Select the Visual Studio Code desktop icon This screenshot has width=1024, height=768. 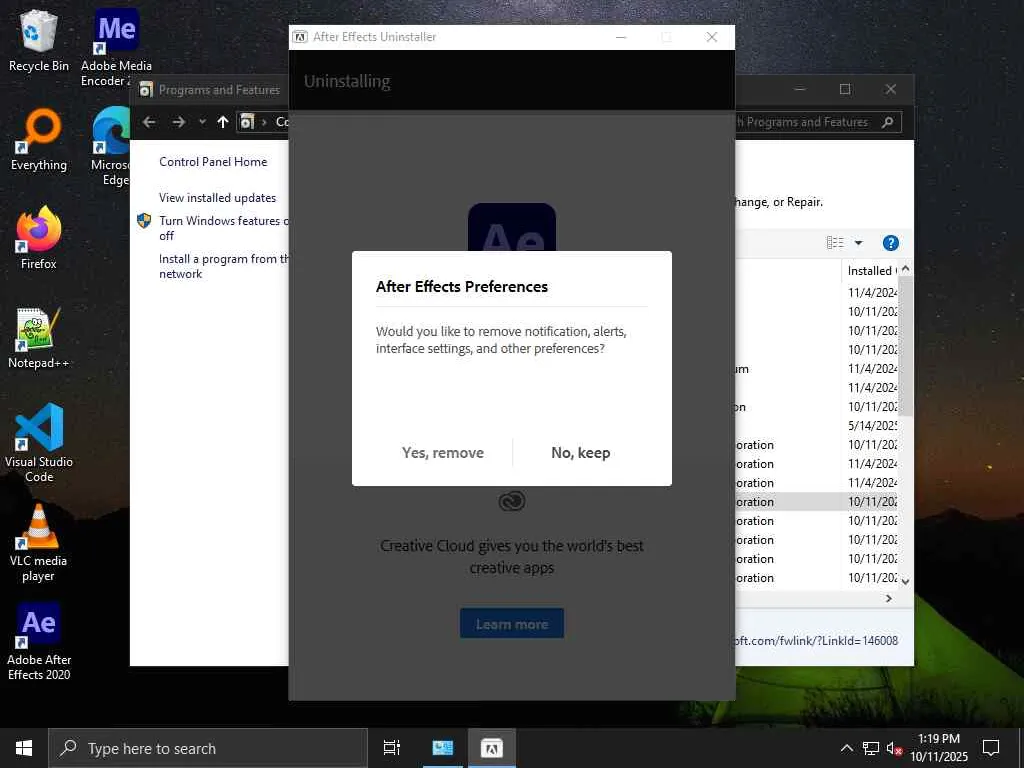[x=39, y=443]
